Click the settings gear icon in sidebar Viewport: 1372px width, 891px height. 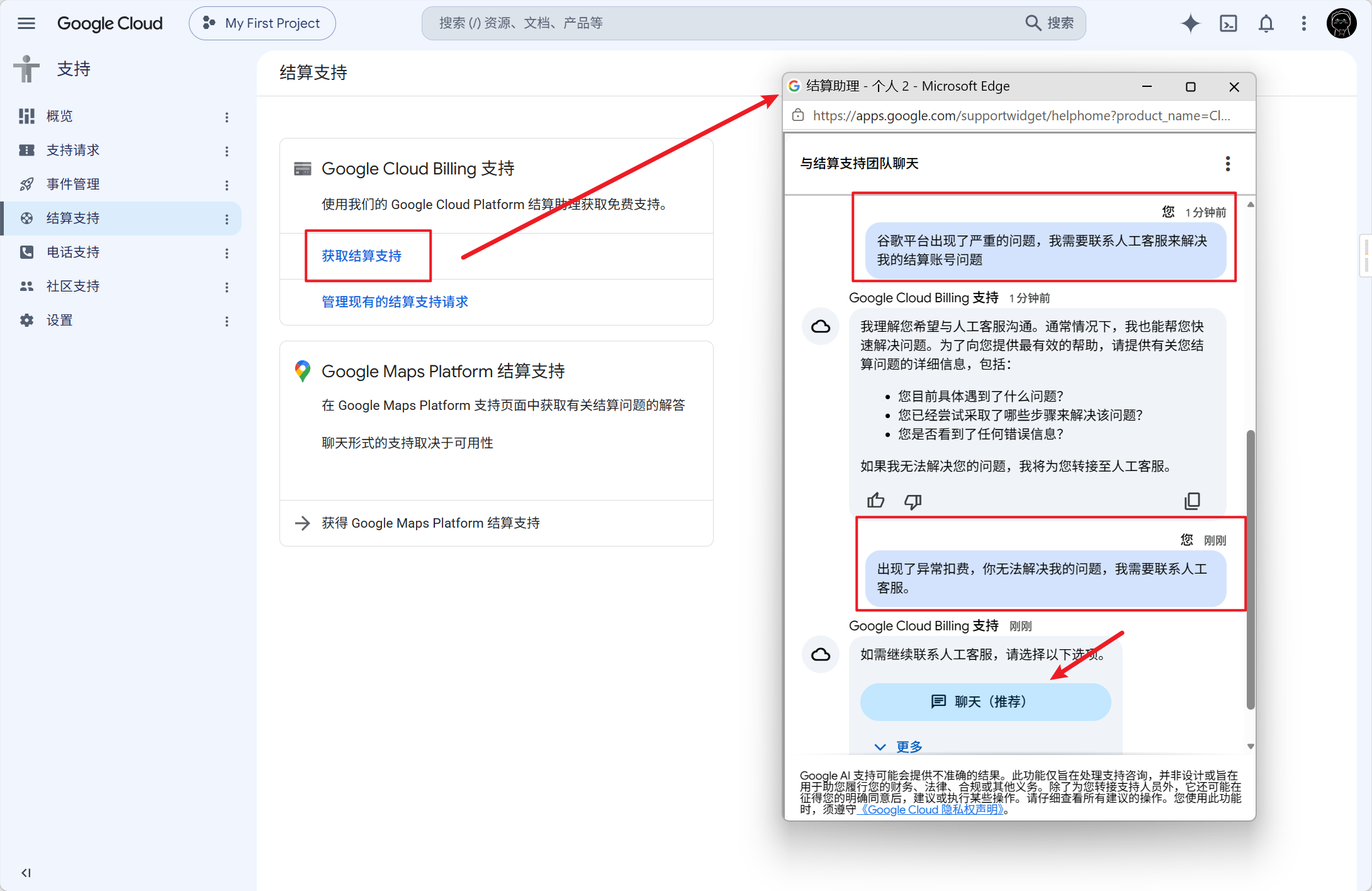(x=26, y=320)
